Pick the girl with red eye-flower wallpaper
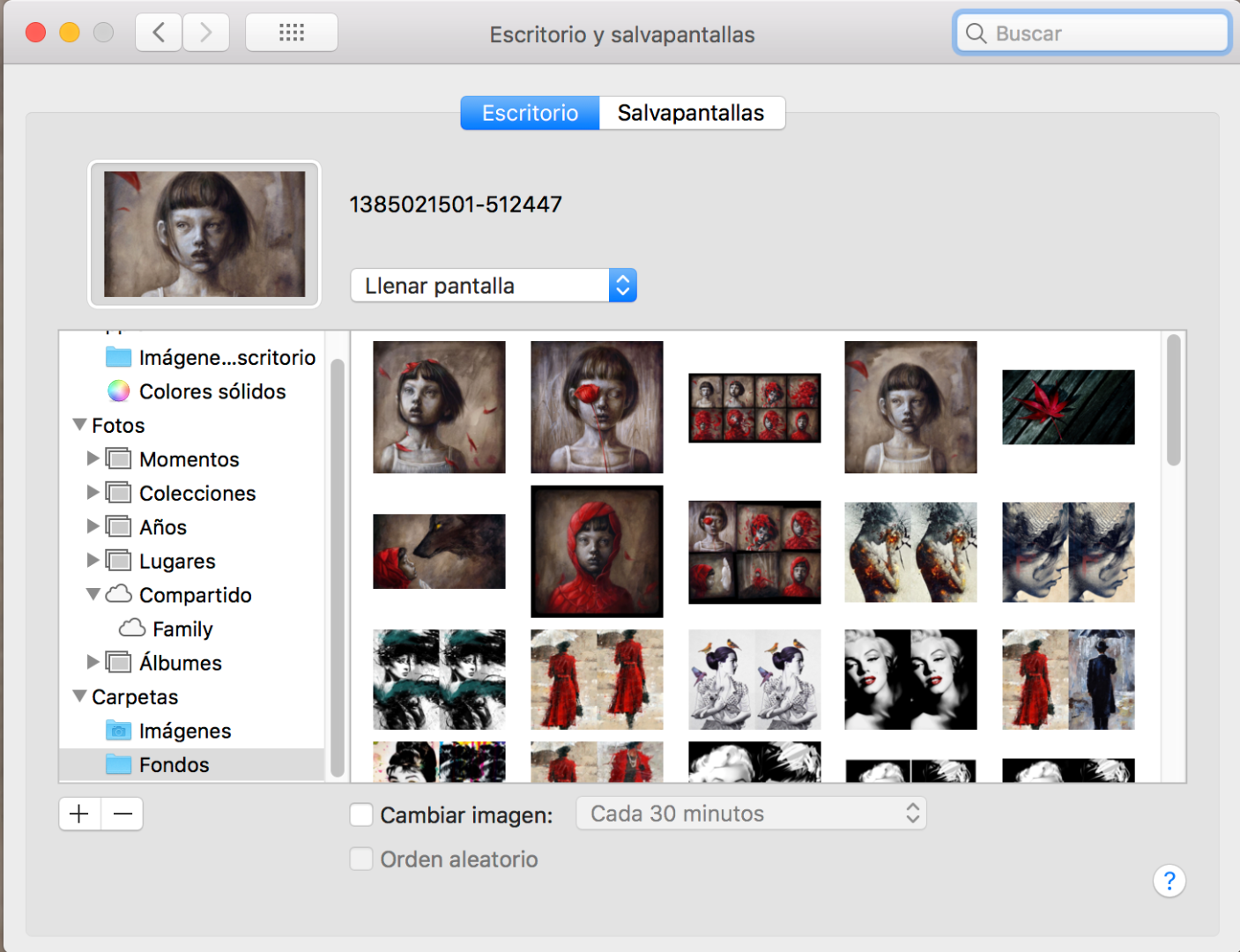The width and height of the screenshot is (1240, 952). pyautogui.click(x=597, y=407)
